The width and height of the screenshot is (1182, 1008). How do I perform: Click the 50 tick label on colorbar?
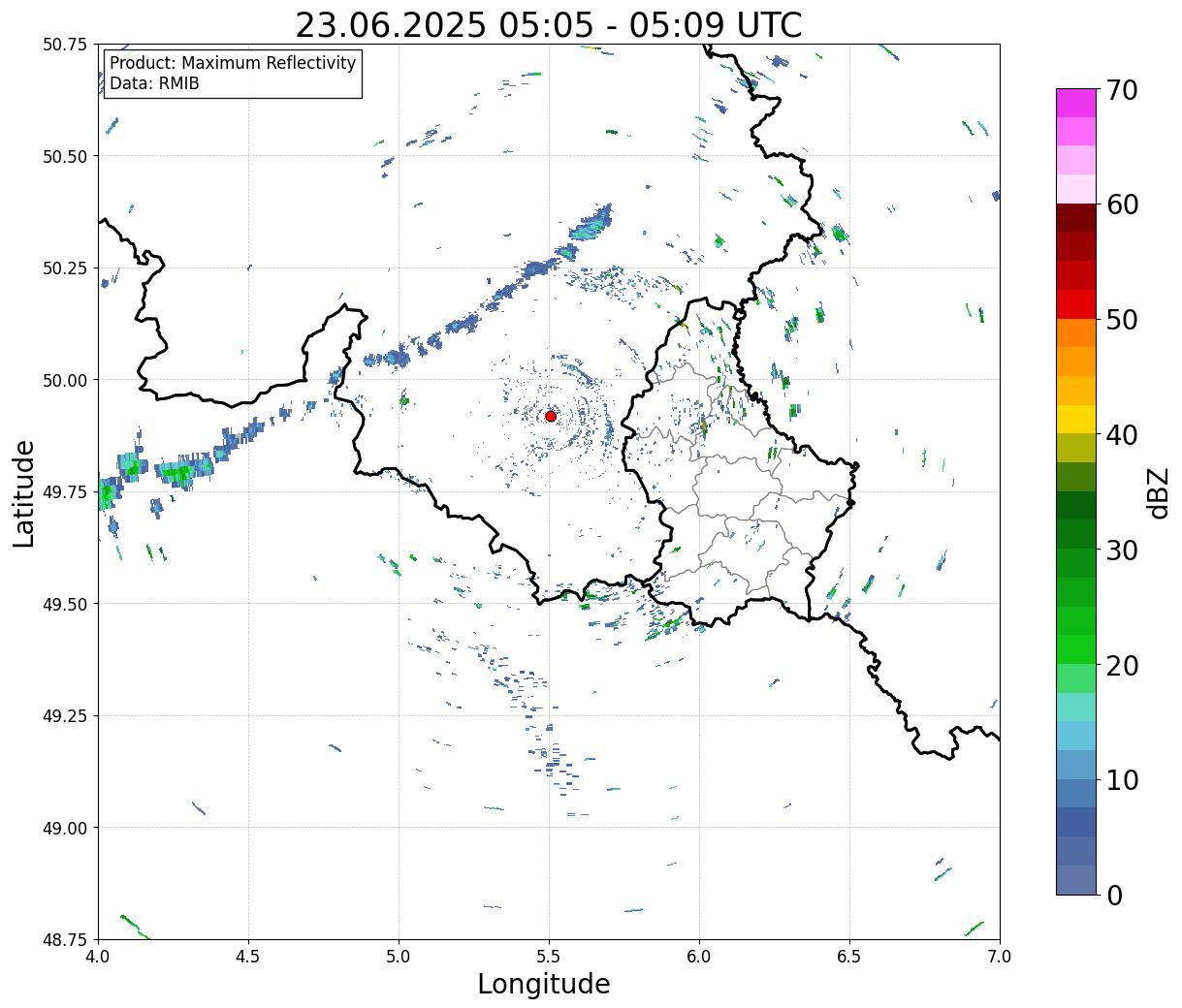coord(1122,320)
